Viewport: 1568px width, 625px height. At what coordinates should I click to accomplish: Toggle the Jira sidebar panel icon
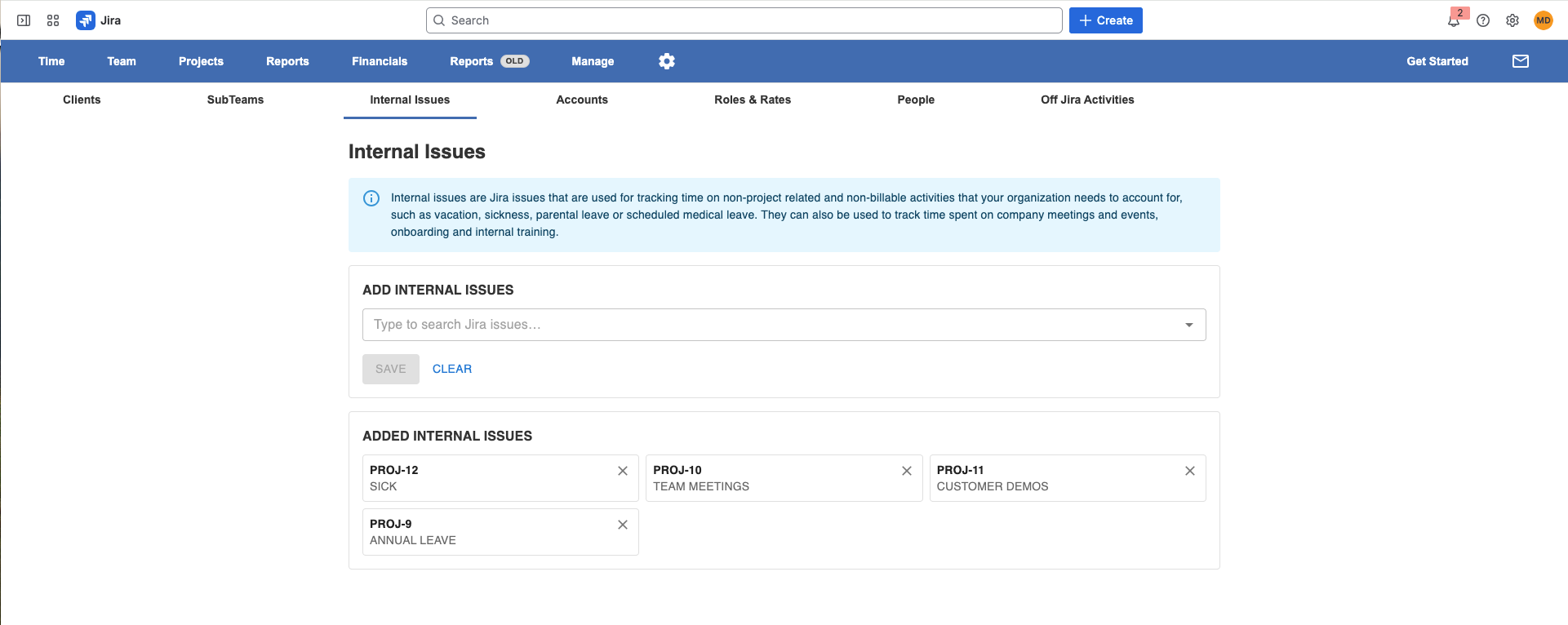pyautogui.click(x=24, y=20)
